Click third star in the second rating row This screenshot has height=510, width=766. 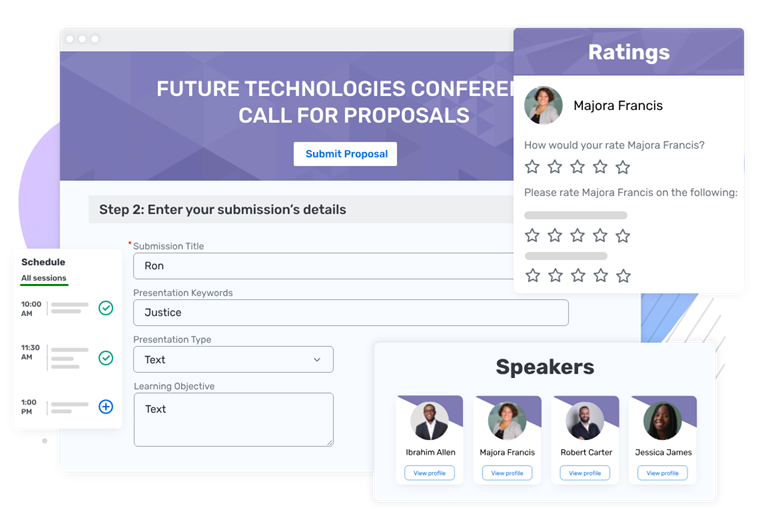tap(578, 236)
